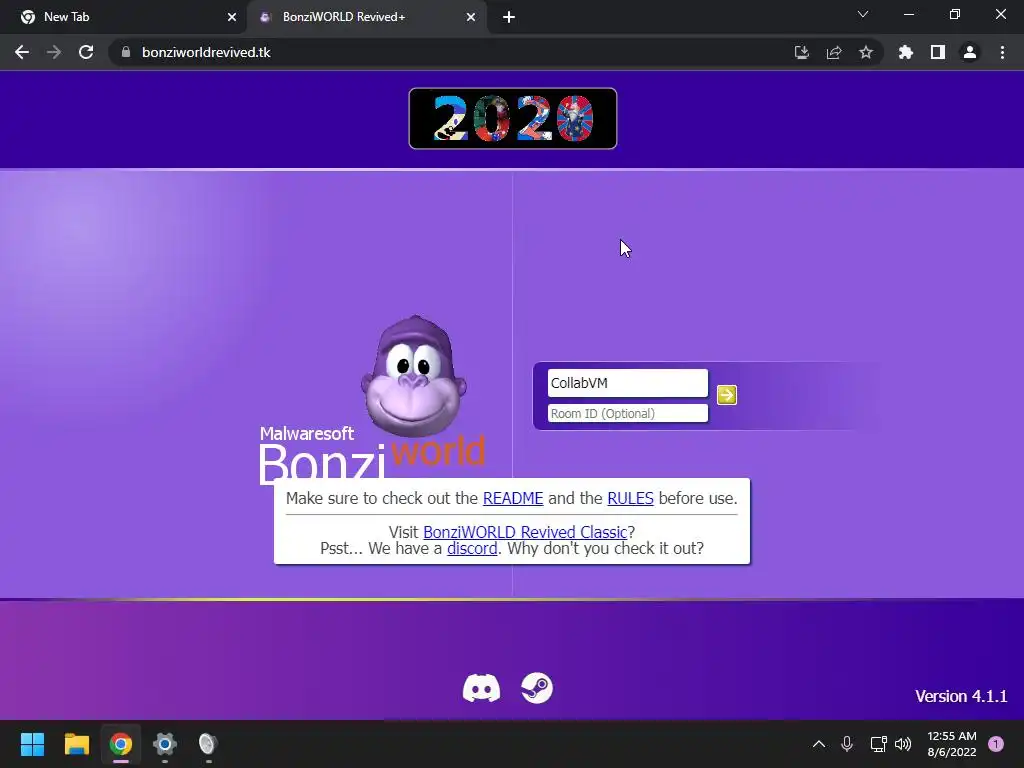Open a new tab with the plus button

[509, 17]
